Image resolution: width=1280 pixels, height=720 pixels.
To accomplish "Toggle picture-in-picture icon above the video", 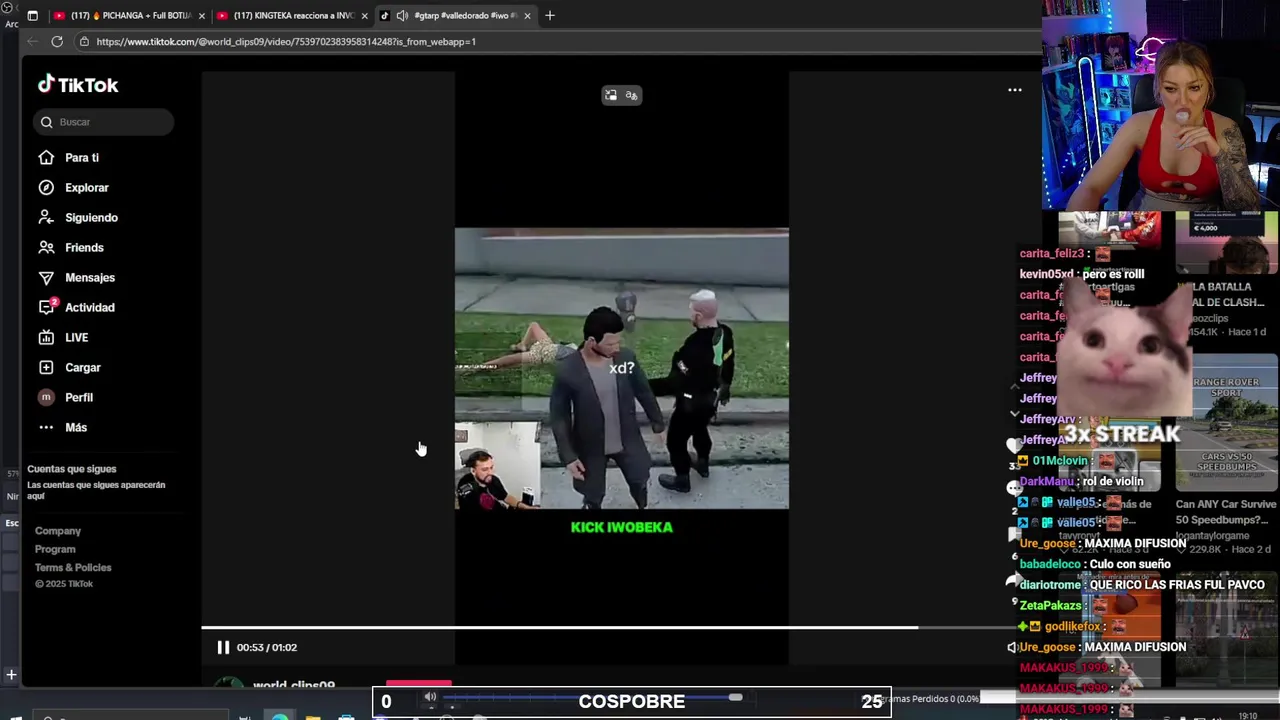I will 611,95.
